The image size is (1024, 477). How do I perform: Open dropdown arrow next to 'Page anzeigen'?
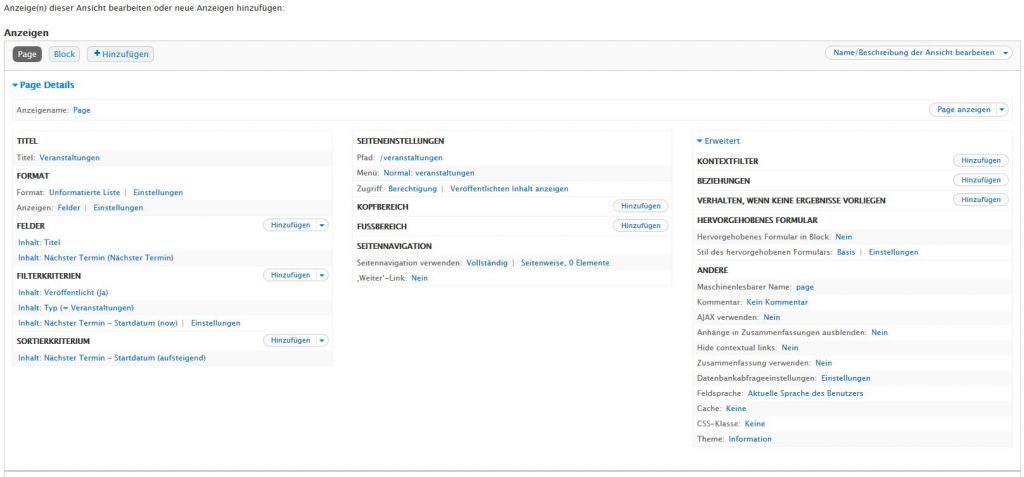[x=1002, y=110]
